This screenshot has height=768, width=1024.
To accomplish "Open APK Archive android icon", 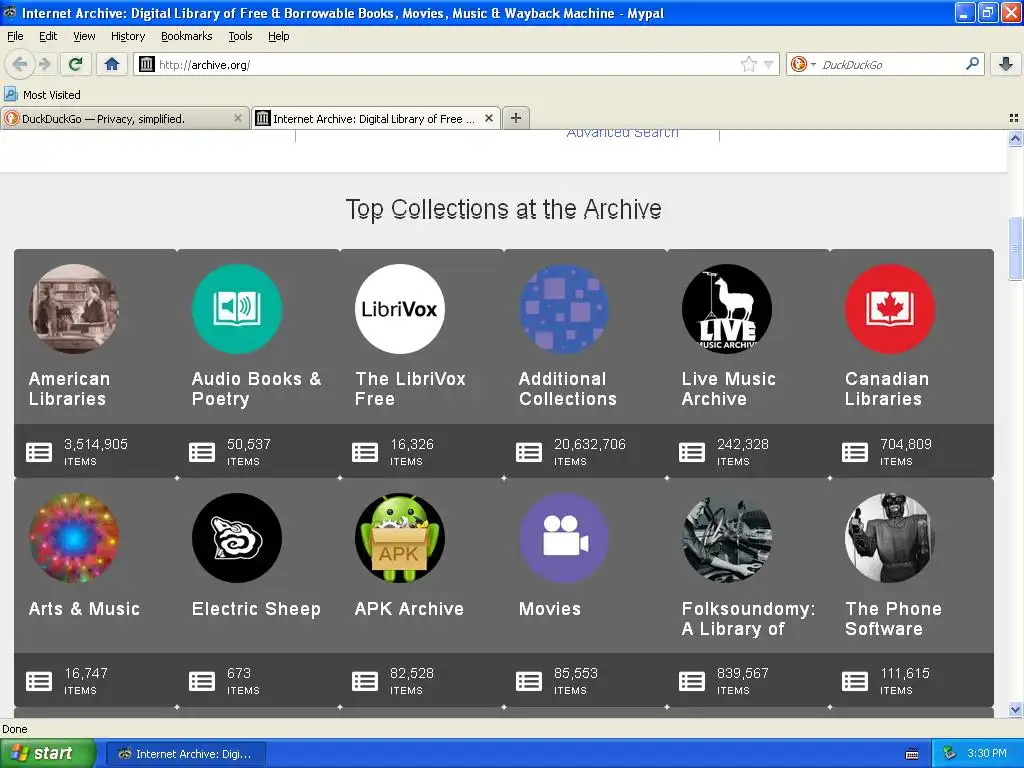I will point(400,538).
